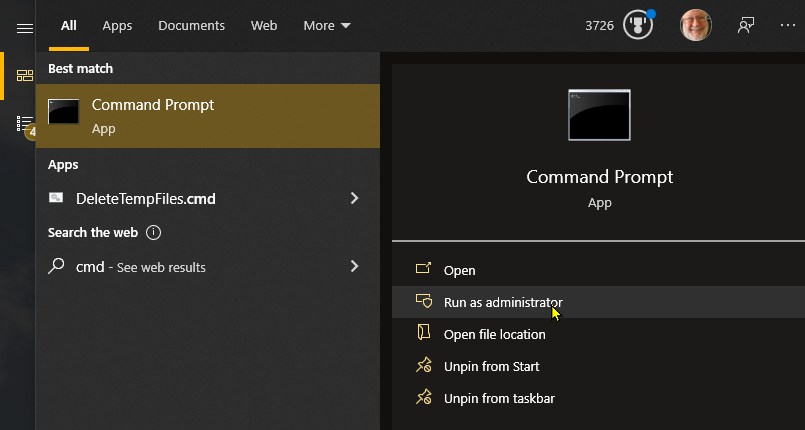Click the 3726 rewards points
This screenshot has width=805, height=430.
(599, 26)
